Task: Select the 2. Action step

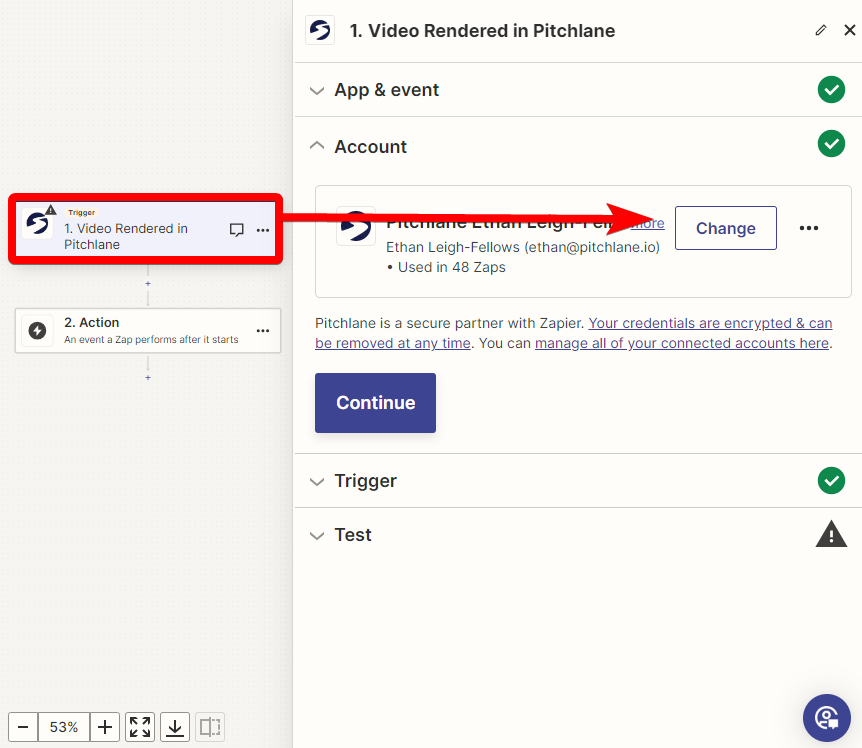Action: pos(147,330)
